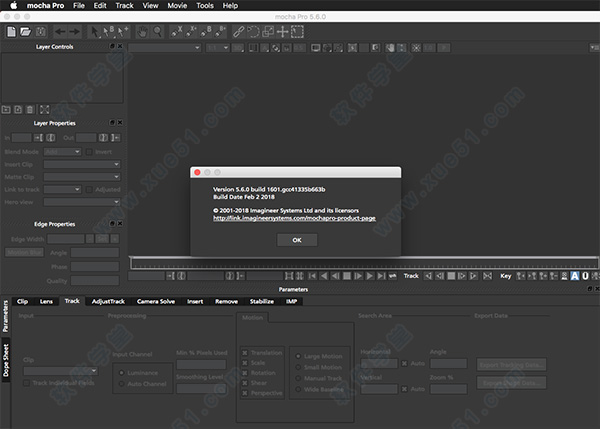Click the timeline scrub bar
This screenshot has height=429, width=600.
pos(365,263)
